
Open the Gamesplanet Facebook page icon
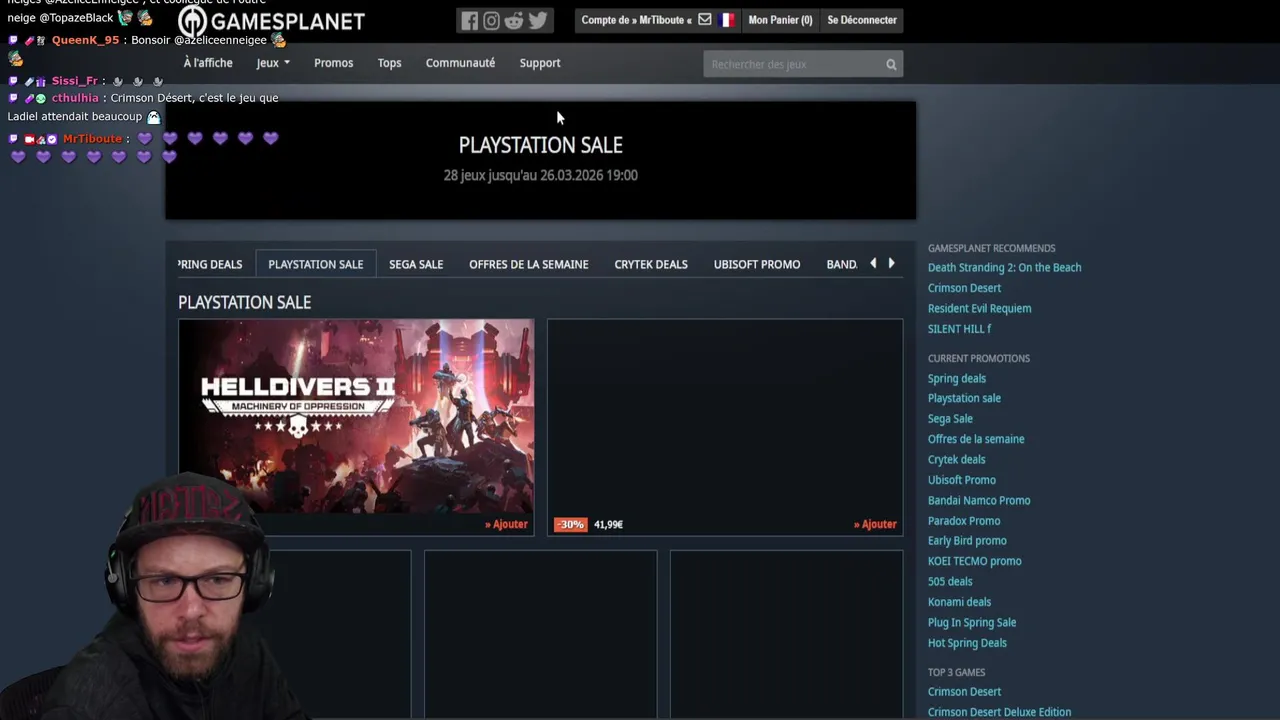(x=469, y=21)
